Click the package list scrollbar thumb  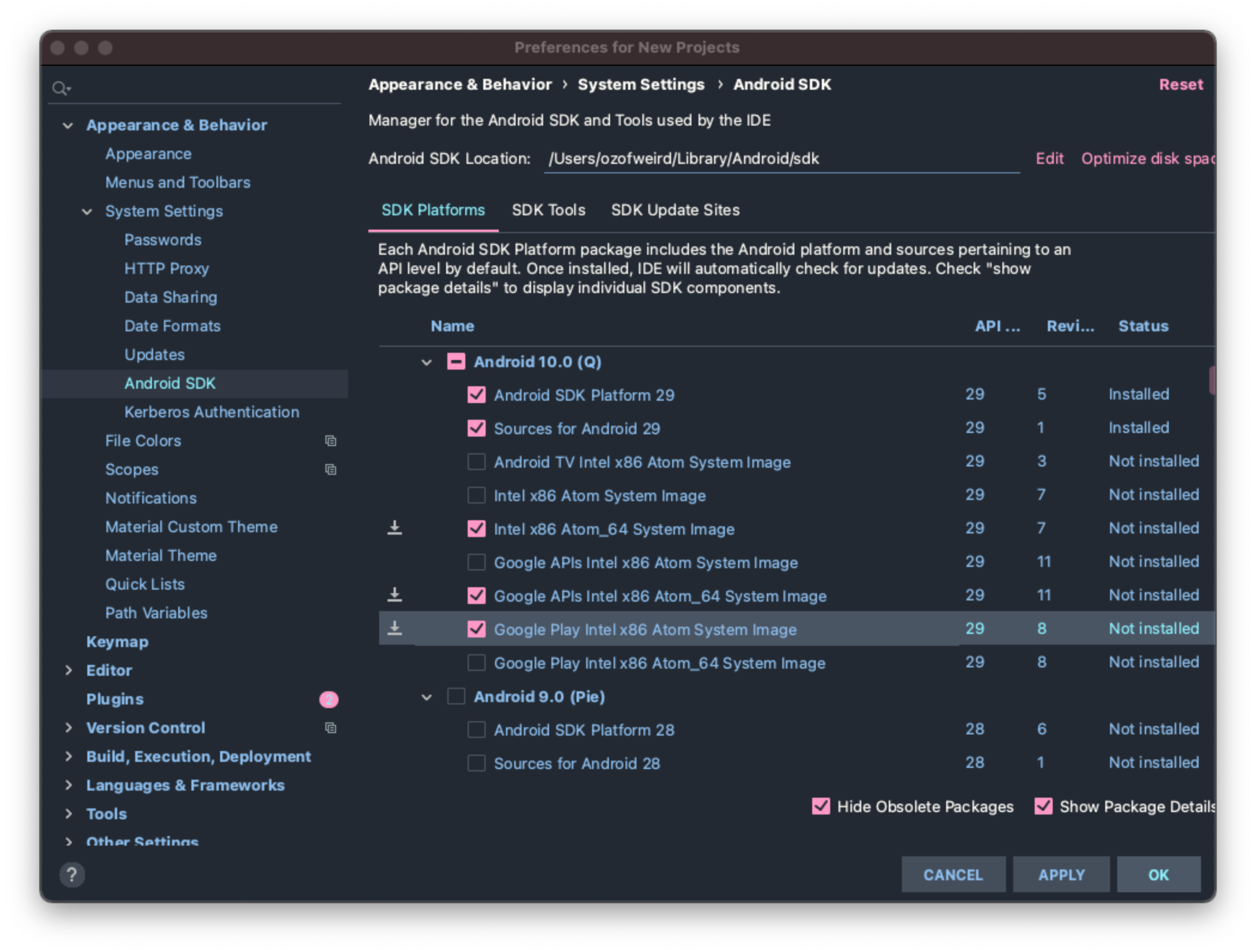coord(1212,380)
